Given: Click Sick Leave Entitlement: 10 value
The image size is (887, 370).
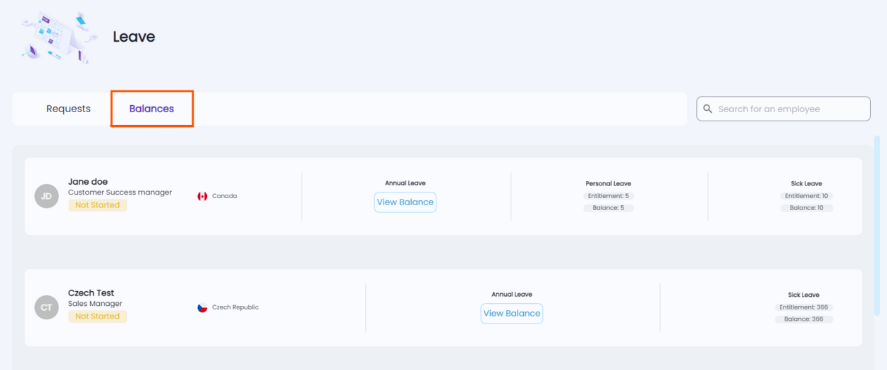Looking at the screenshot, I should pyautogui.click(x=806, y=196).
